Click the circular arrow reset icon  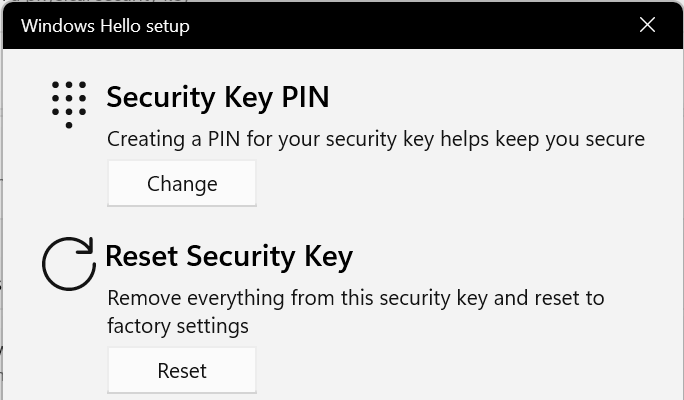(69, 264)
